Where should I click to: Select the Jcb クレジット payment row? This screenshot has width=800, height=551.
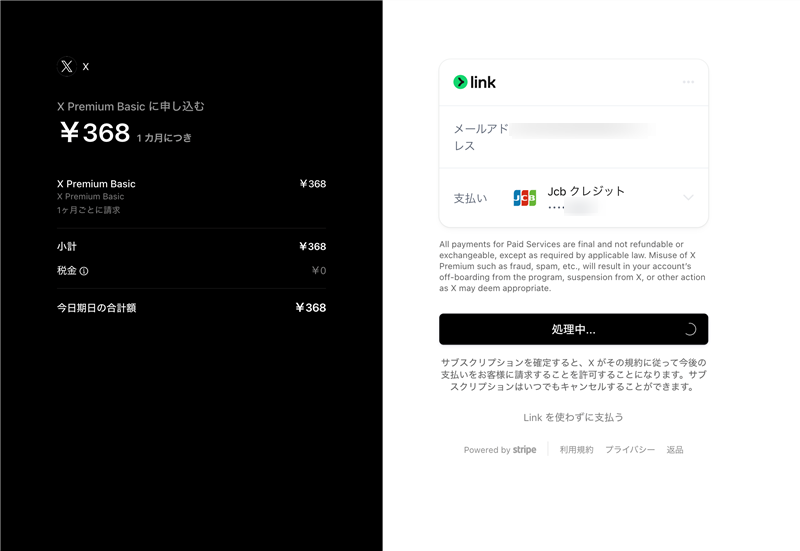pos(573,198)
